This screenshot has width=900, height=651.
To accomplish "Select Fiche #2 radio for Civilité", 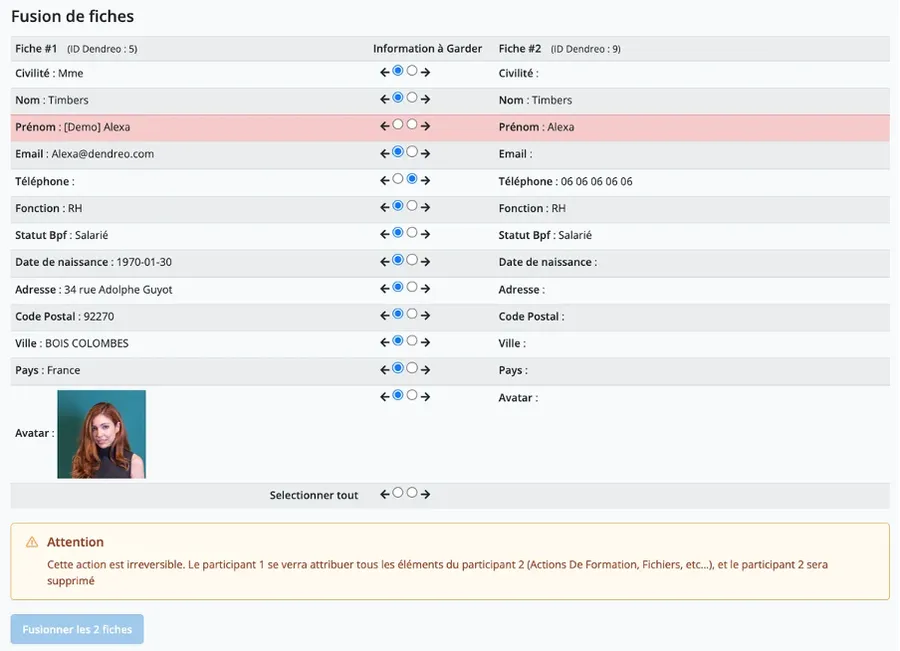I will (412, 71).
